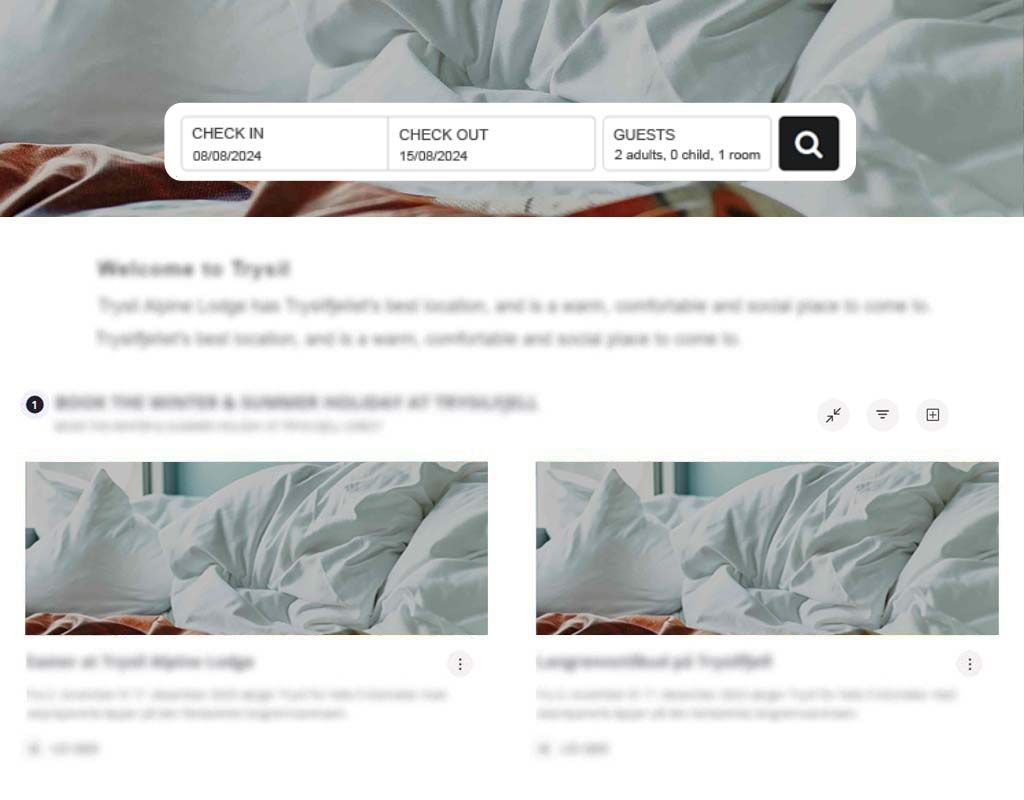This screenshot has width=1024, height=800.
Task: Click small icon below right card description
Action: coord(543,748)
